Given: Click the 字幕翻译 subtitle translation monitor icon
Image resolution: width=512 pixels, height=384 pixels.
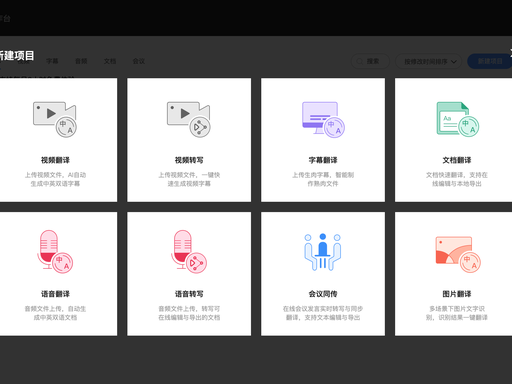Looking at the screenshot, I should point(323,119).
